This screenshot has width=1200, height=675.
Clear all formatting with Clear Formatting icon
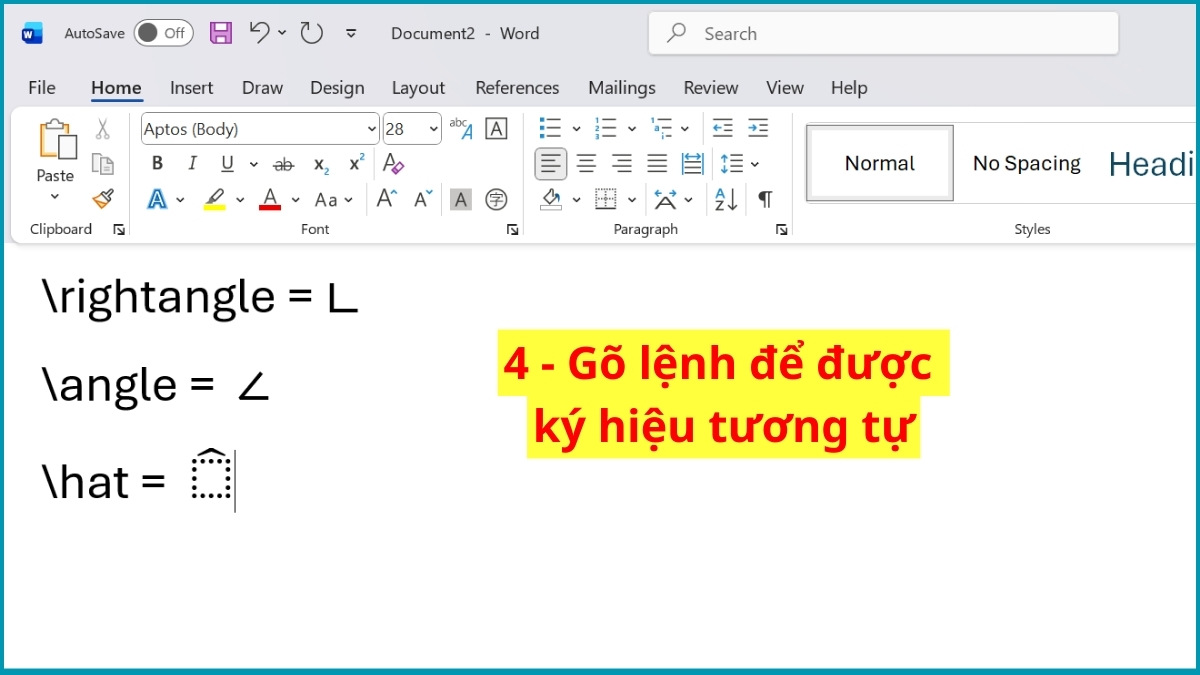tap(393, 164)
